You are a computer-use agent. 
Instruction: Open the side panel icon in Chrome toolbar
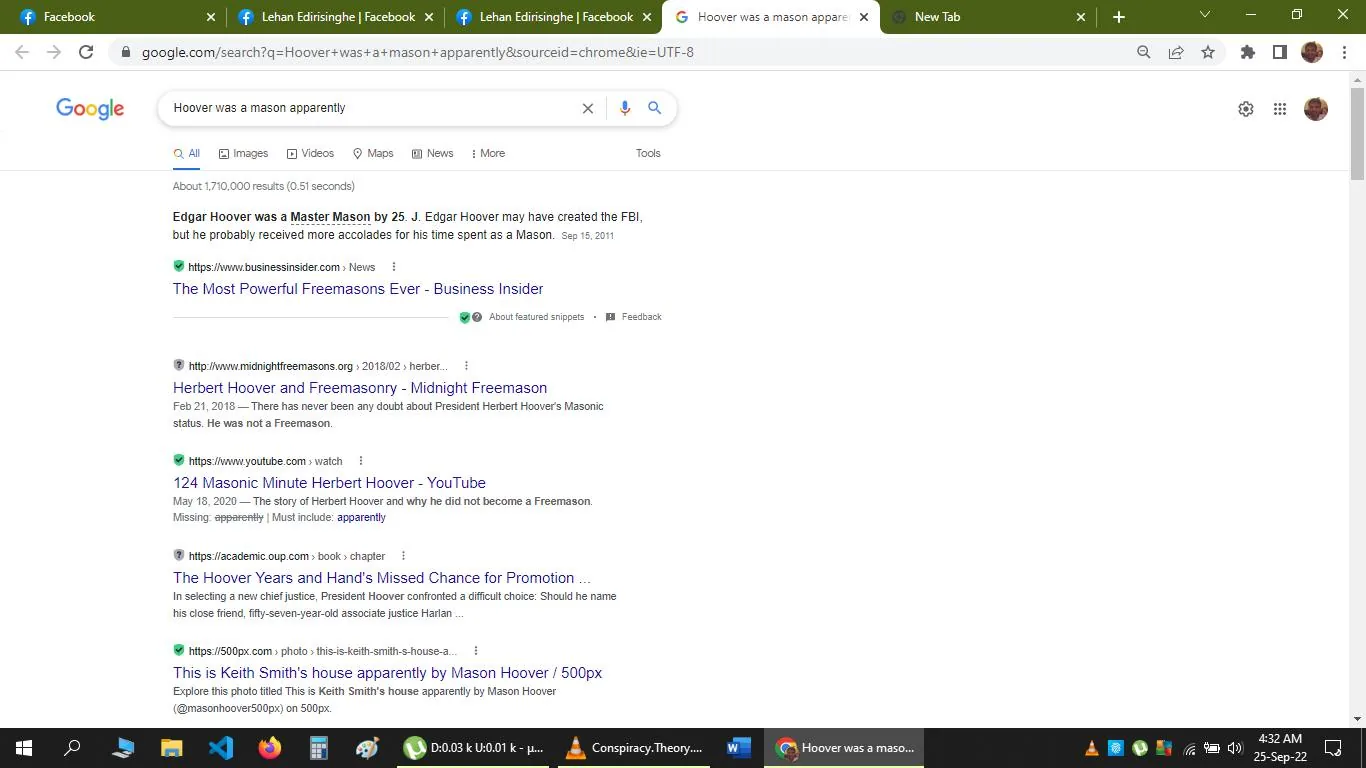tap(1279, 50)
